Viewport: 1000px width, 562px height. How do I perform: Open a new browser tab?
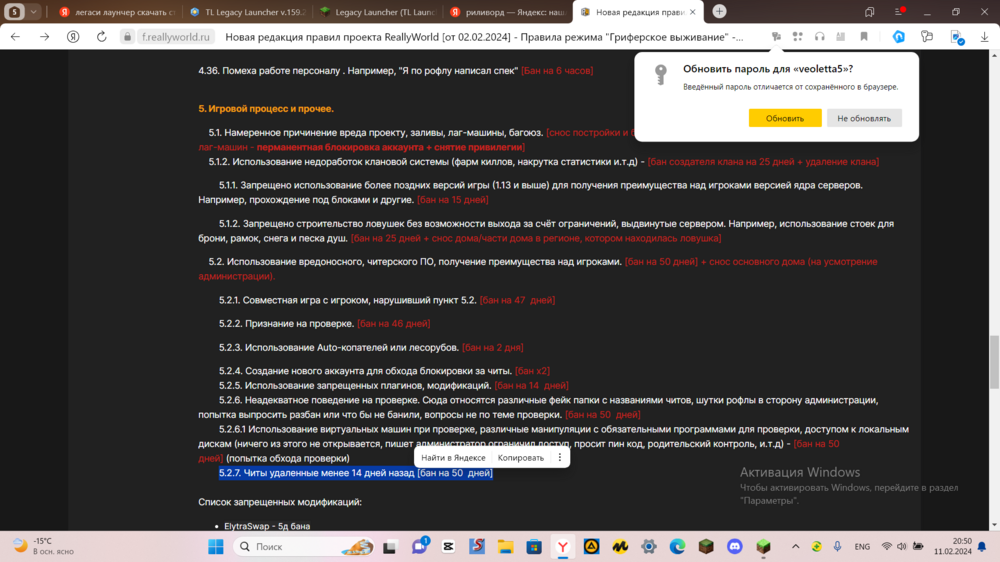(x=719, y=11)
